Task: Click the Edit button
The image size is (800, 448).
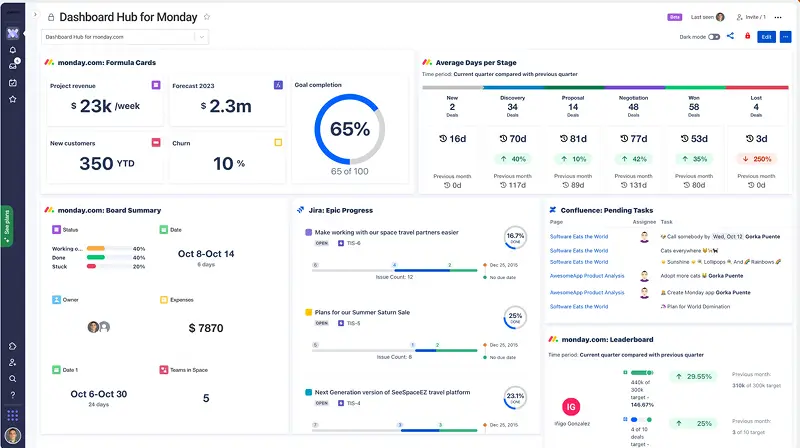Action: tap(766, 37)
